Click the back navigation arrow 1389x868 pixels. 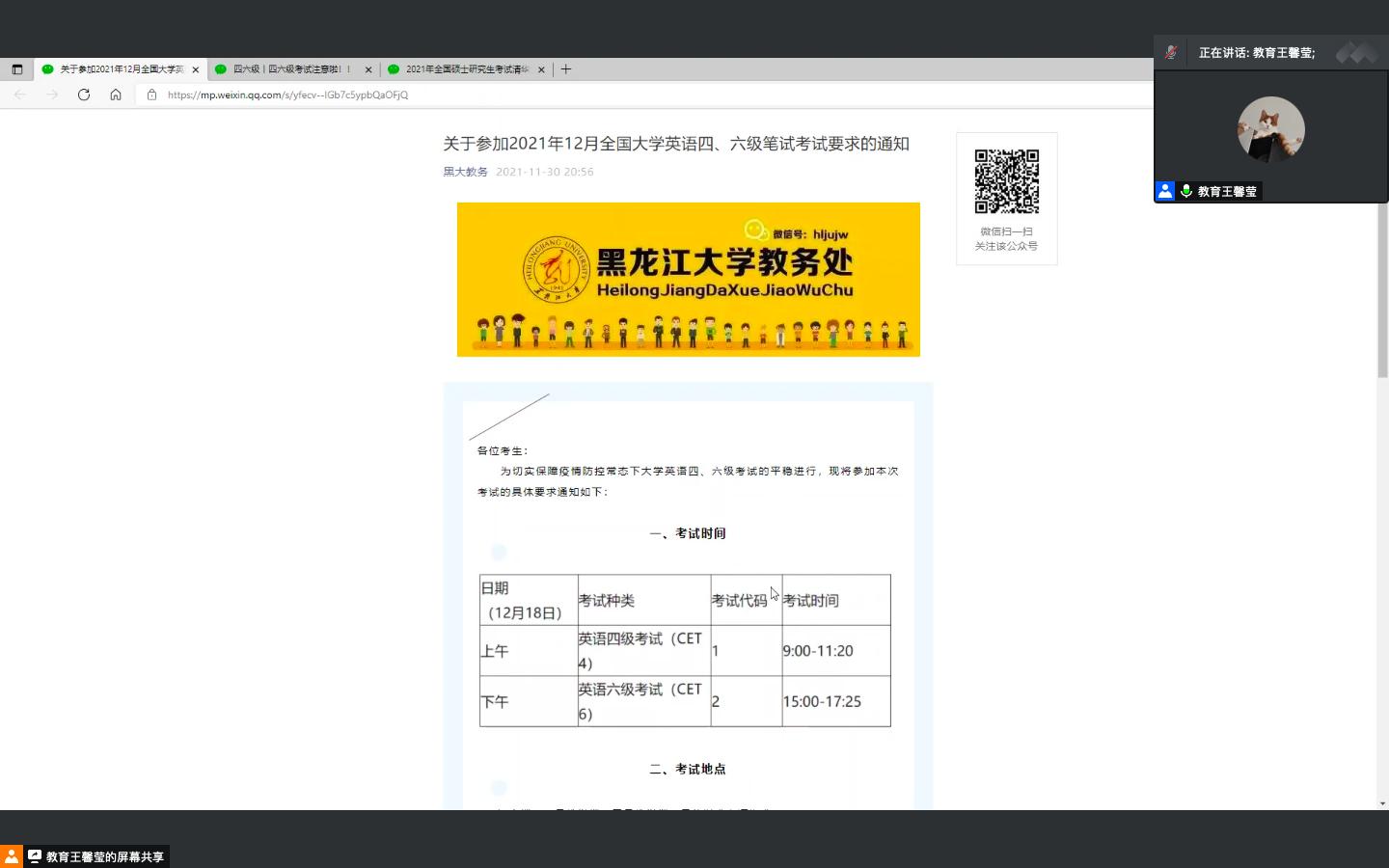coord(20,95)
